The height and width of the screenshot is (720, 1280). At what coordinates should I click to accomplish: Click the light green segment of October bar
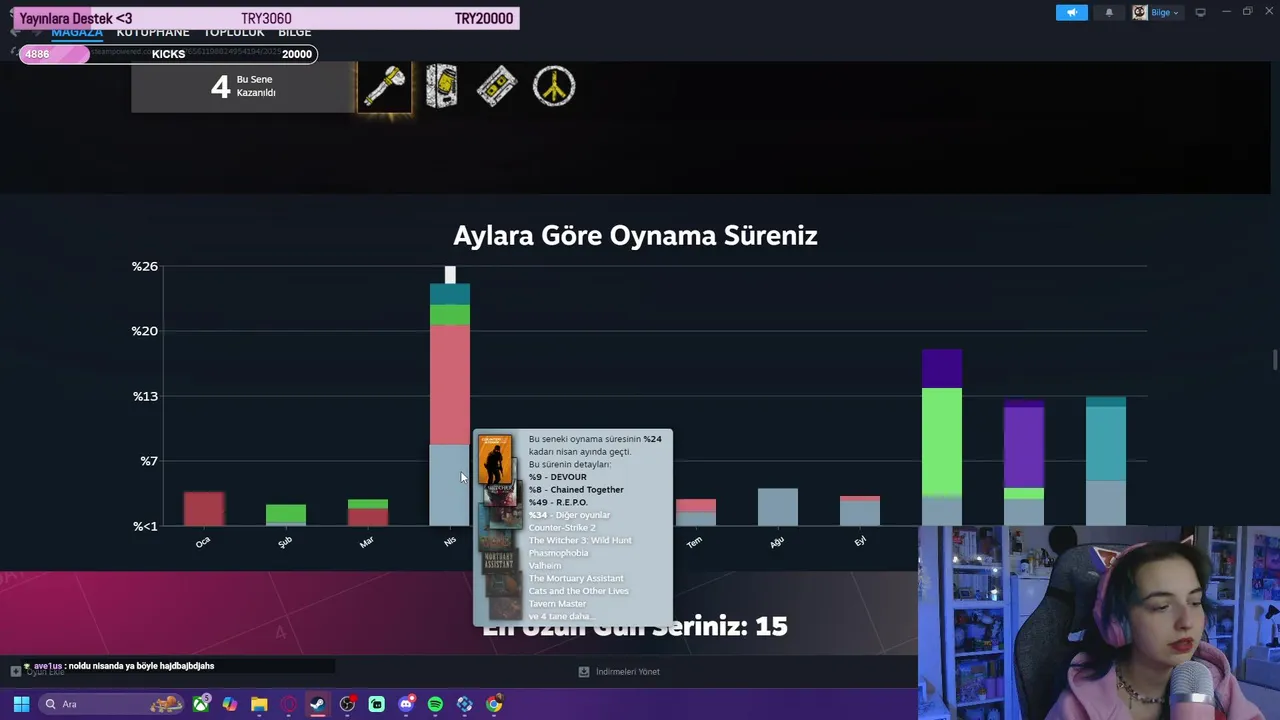(942, 442)
